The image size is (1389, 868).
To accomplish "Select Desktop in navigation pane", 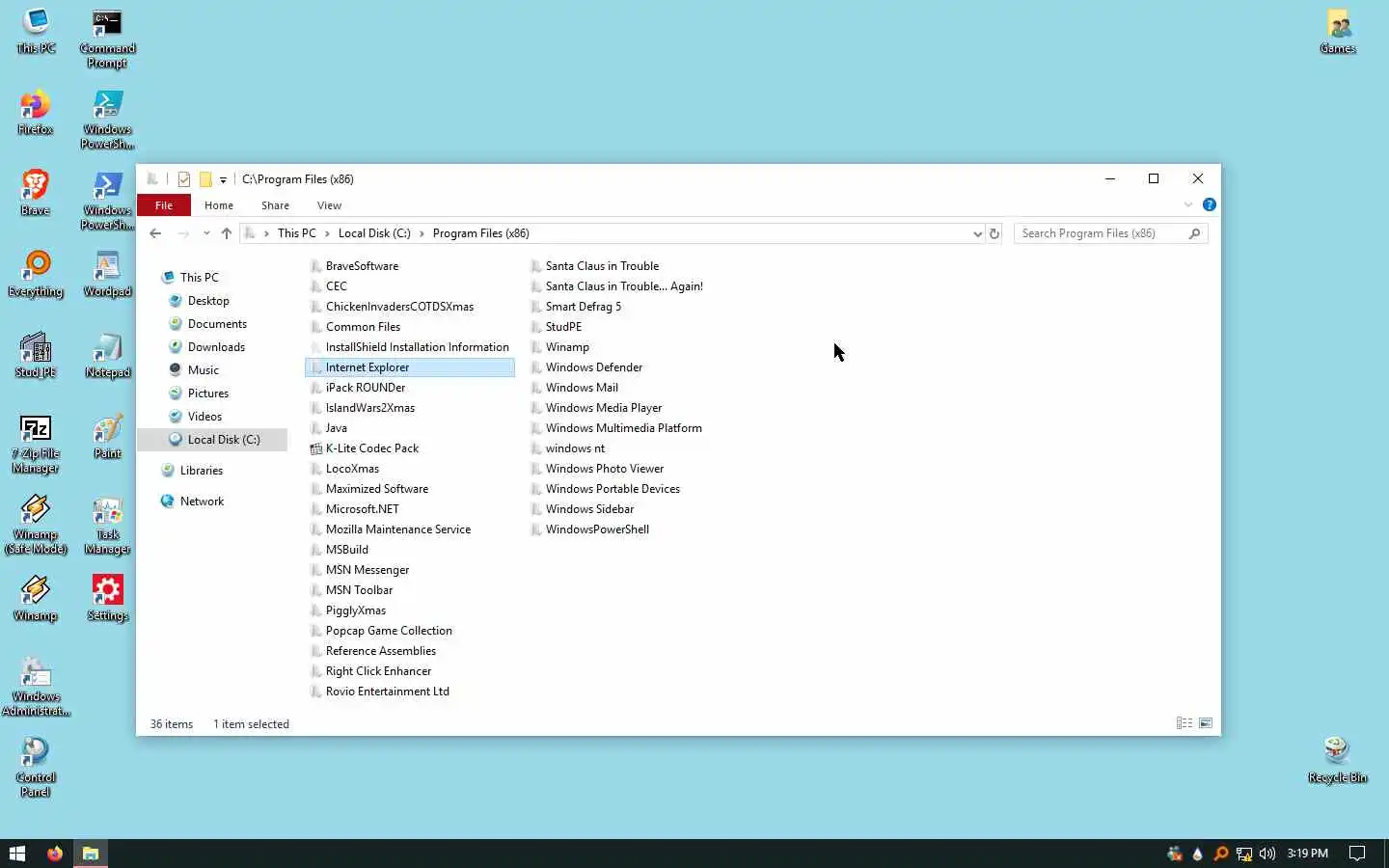I will [208, 301].
